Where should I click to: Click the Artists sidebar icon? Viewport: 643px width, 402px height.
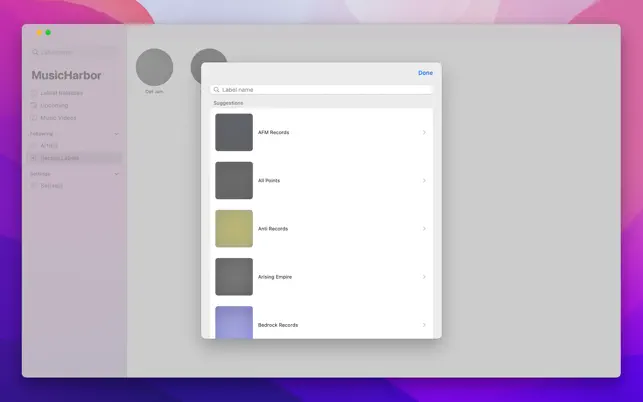tap(34, 146)
